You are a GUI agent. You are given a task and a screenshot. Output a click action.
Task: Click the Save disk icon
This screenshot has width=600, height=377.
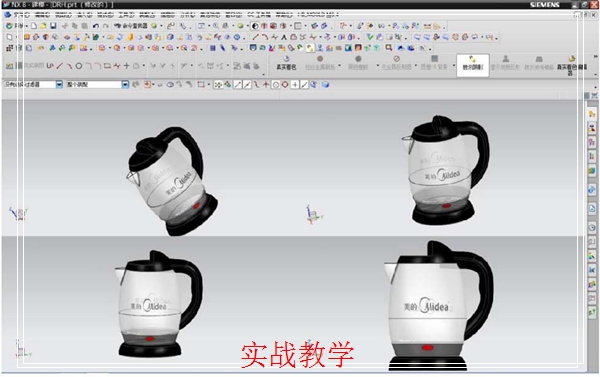point(53,26)
